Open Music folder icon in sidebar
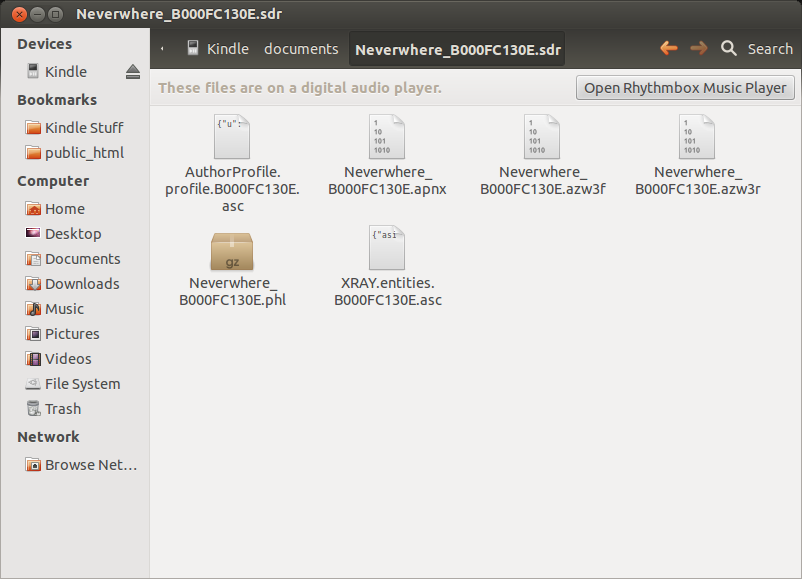 [33, 309]
